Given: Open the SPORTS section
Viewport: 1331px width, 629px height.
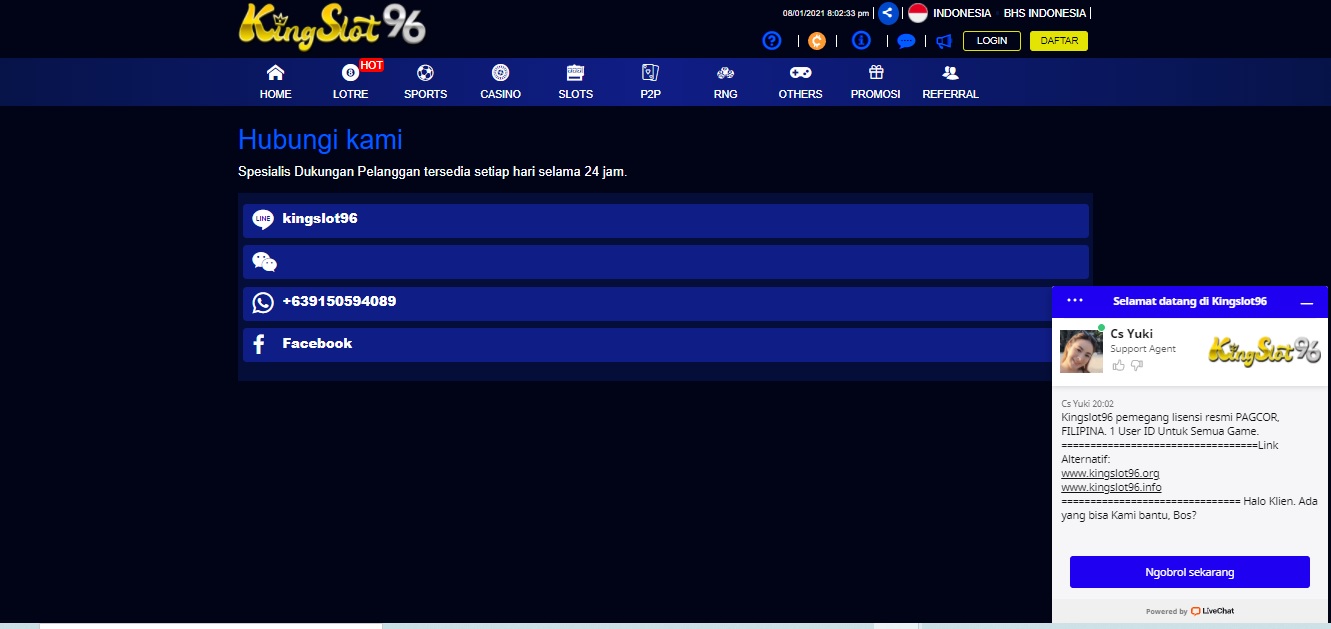Looking at the screenshot, I should click(x=426, y=82).
